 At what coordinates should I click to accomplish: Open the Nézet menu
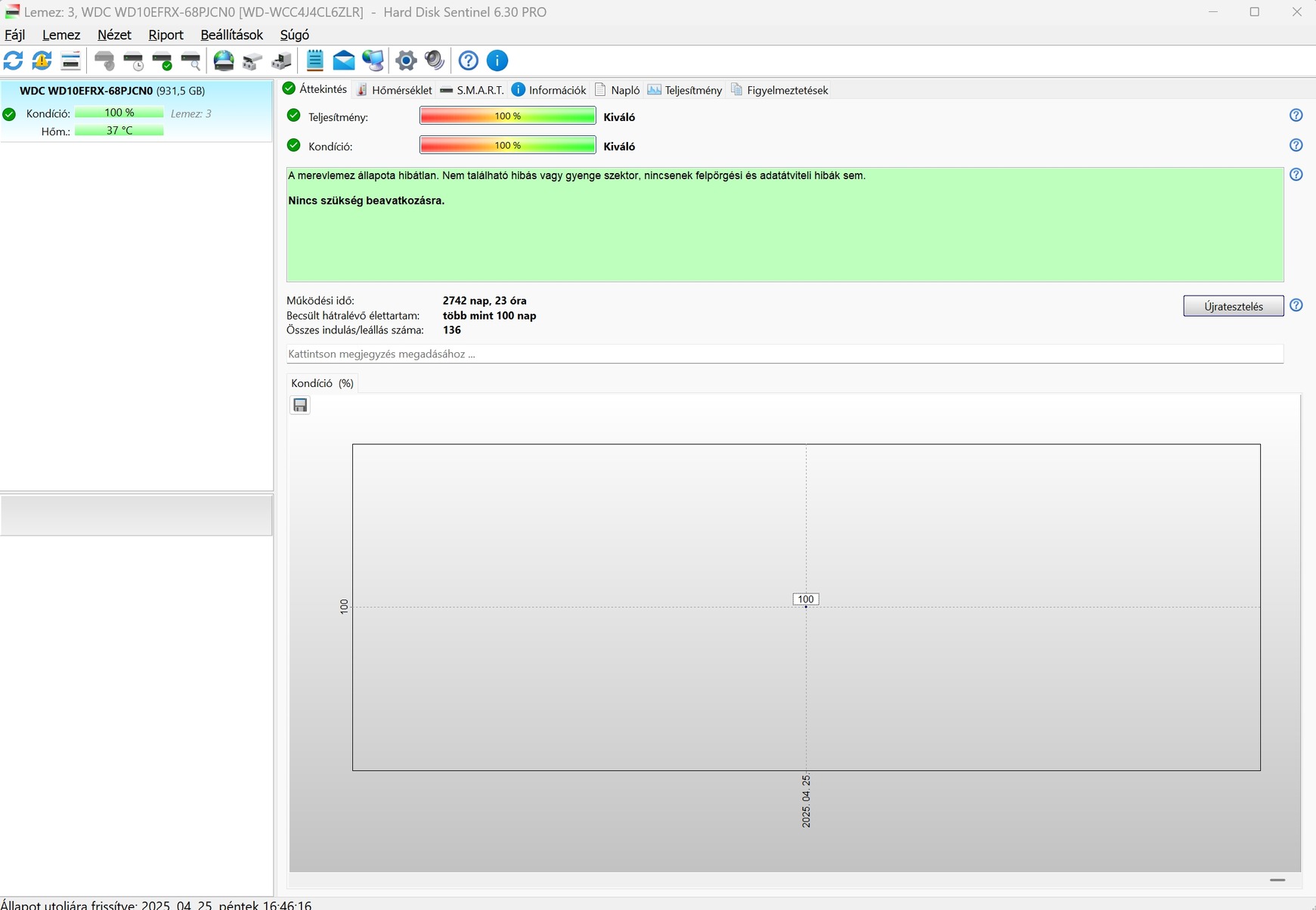114,35
